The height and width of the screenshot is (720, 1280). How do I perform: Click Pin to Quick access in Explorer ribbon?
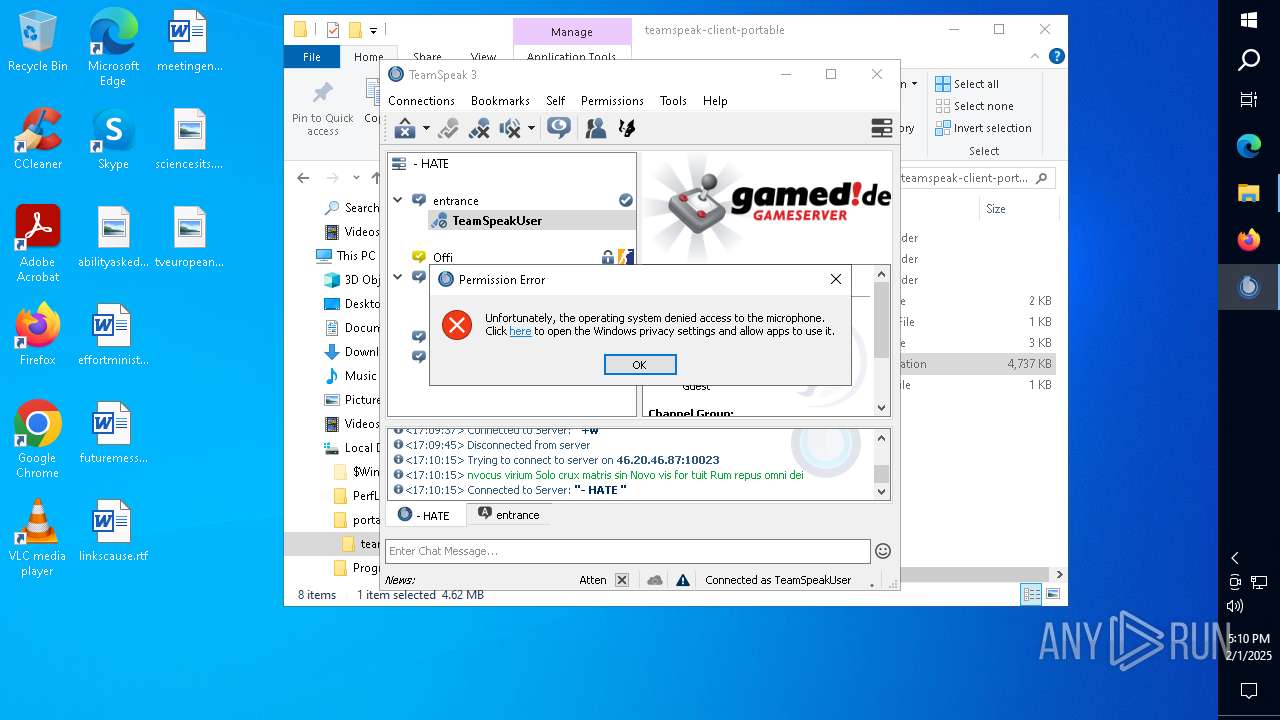click(322, 108)
